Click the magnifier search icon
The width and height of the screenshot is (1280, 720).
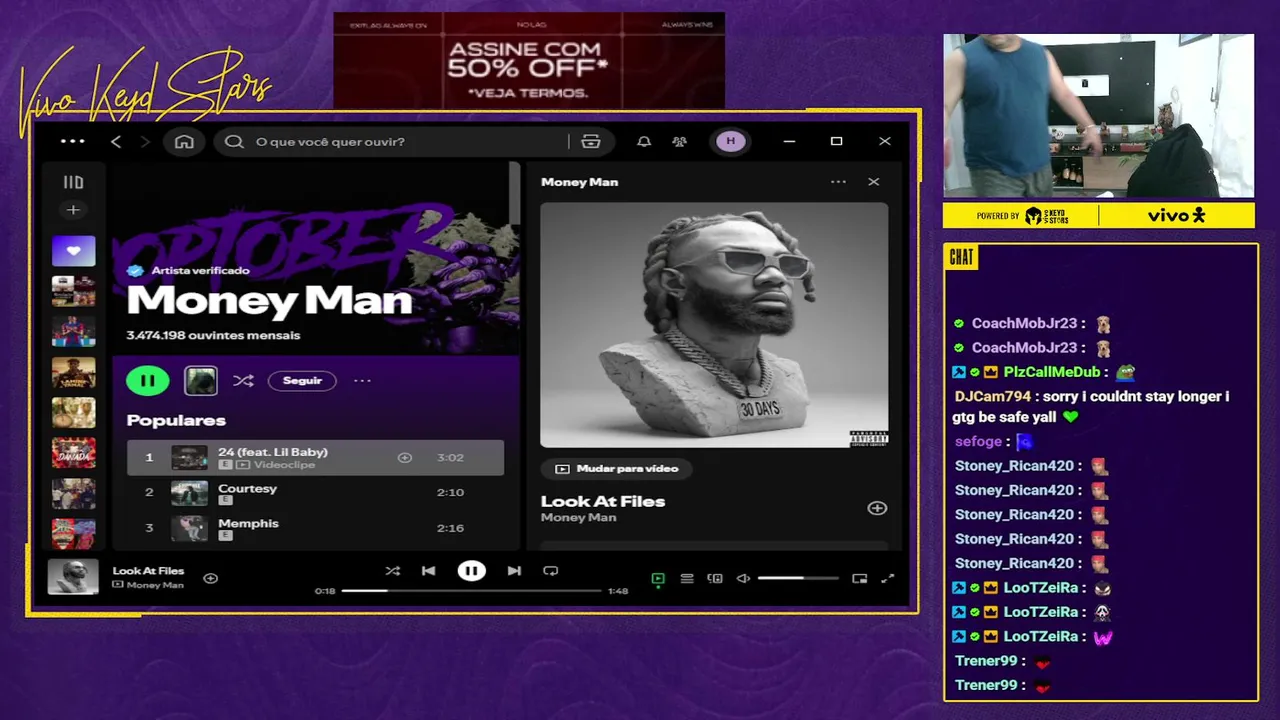pyautogui.click(x=234, y=142)
